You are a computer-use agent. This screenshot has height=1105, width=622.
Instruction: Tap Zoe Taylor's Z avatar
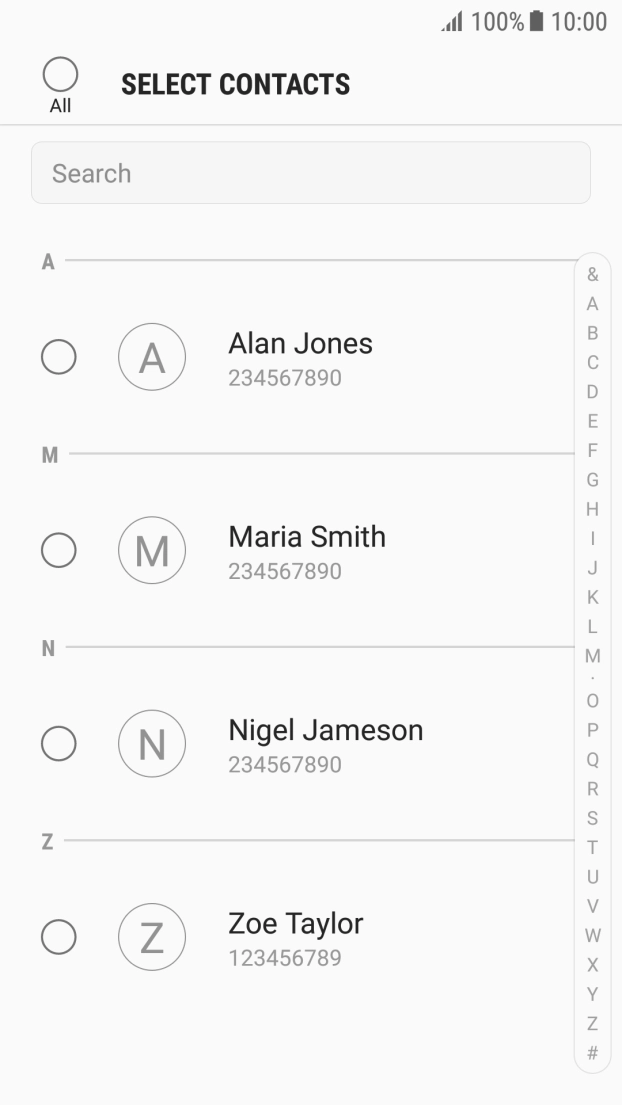click(152, 937)
